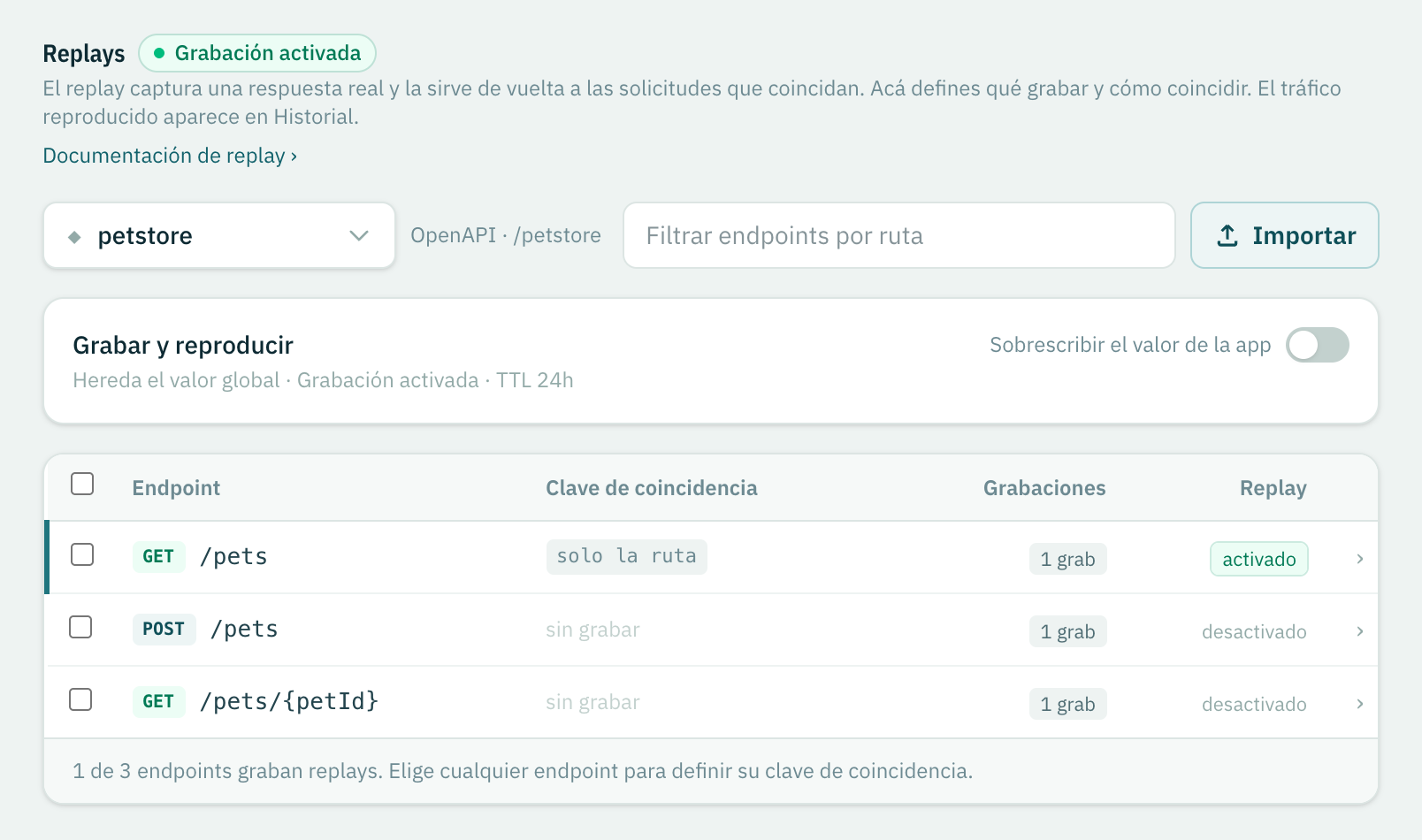The height and width of the screenshot is (840, 1422).
Task: Click the /pets/{petId} endpoint path
Action: (x=289, y=701)
